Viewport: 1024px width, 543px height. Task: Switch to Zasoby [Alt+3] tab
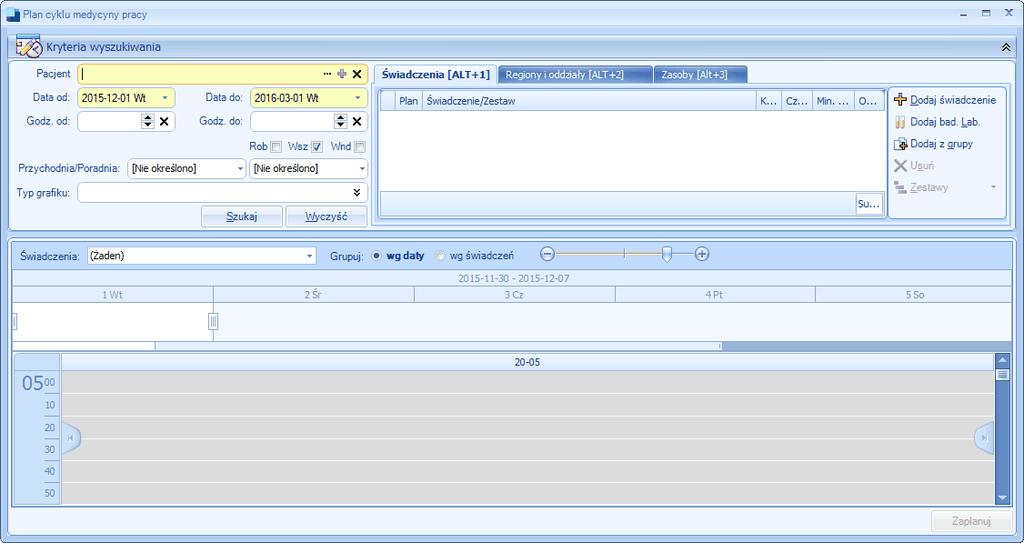click(x=700, y=74)
